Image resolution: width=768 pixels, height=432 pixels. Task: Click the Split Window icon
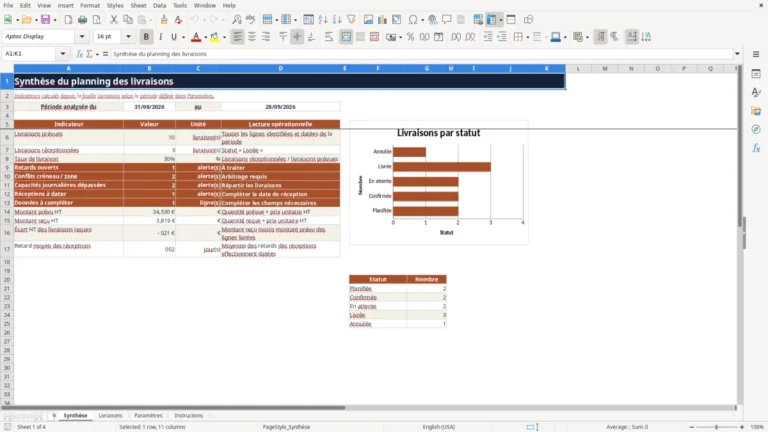tap(511, 20)
